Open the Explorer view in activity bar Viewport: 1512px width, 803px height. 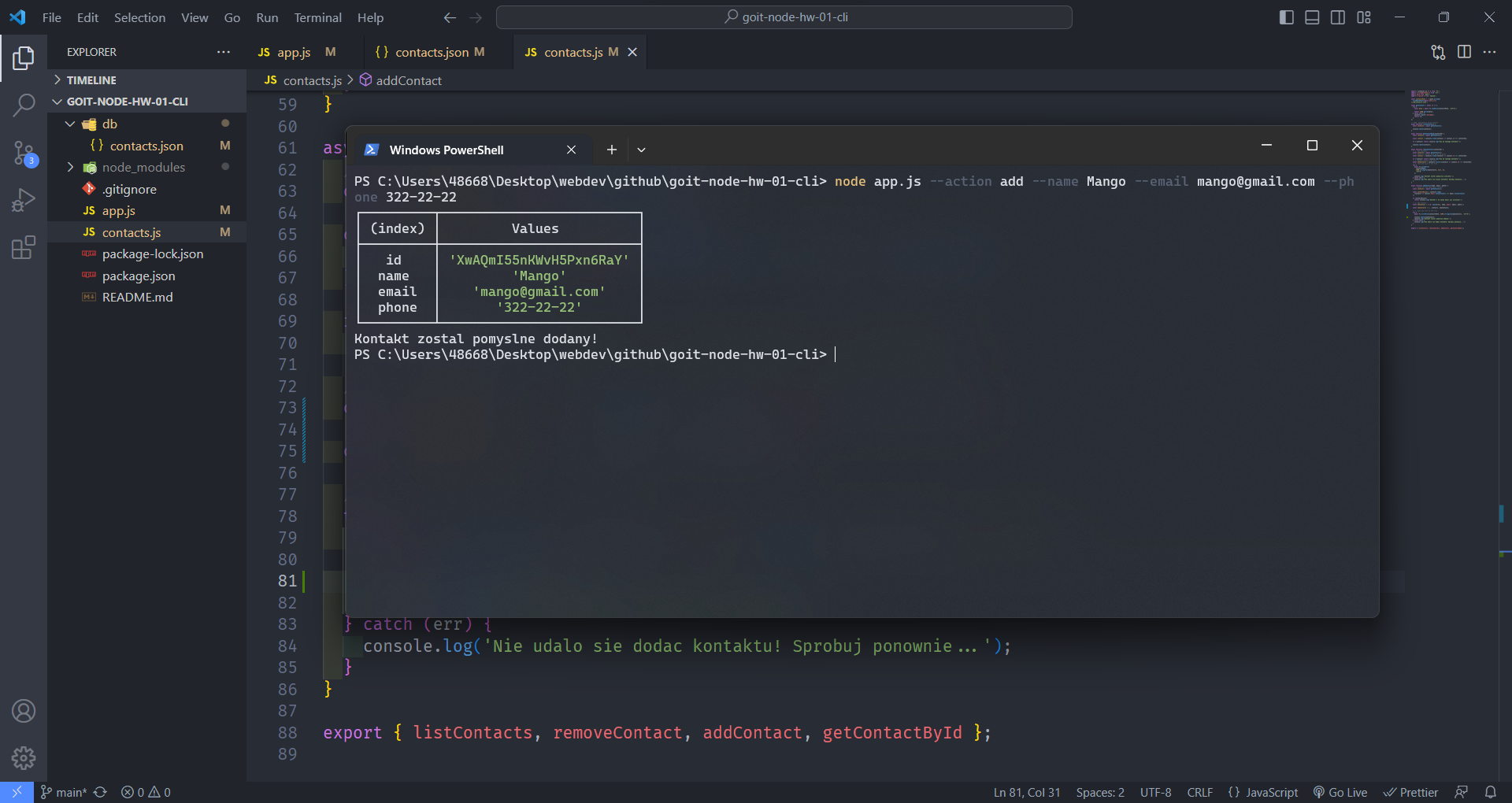click(24, 57)
